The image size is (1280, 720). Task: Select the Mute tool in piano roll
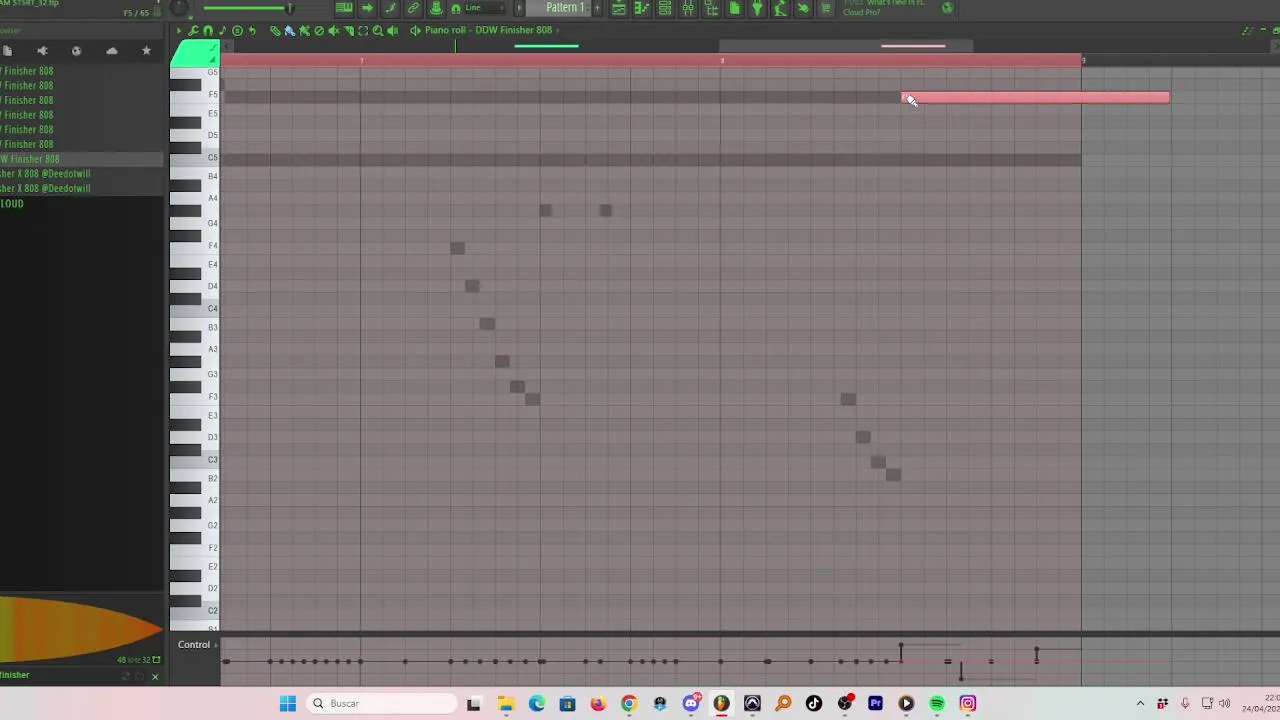point(334,30)
